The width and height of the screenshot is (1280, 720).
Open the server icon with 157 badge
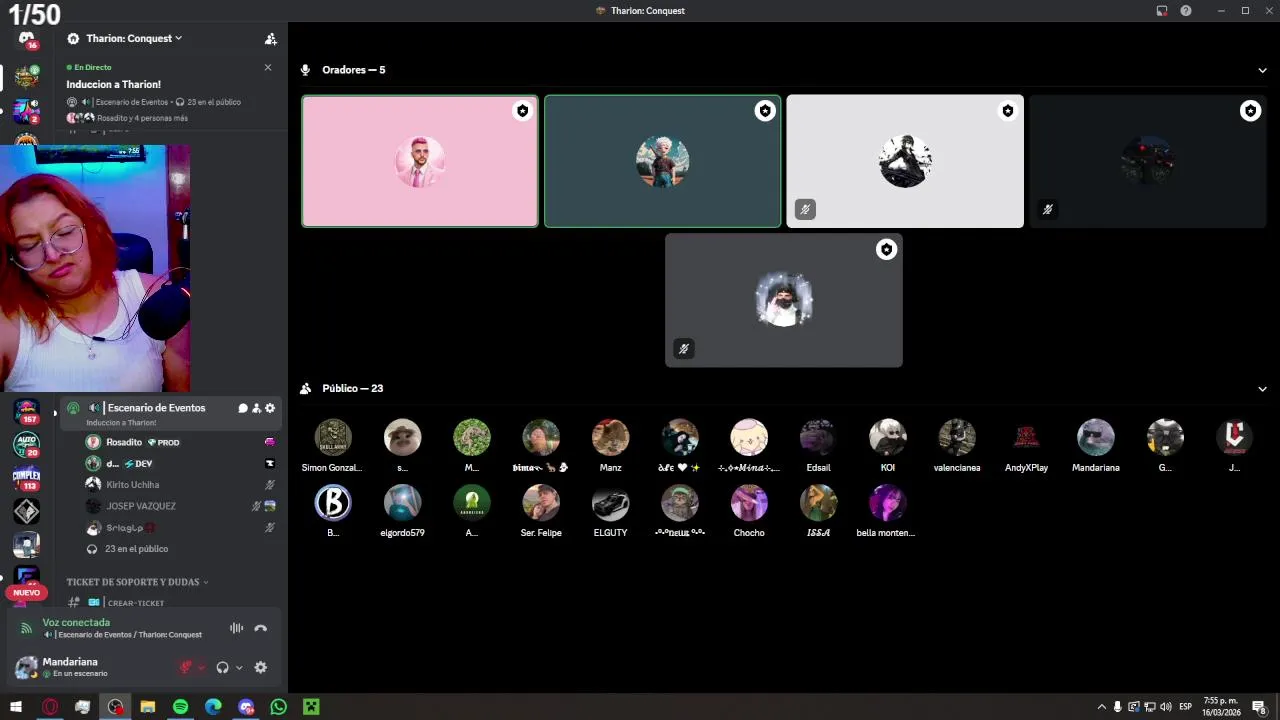point(27,411)
